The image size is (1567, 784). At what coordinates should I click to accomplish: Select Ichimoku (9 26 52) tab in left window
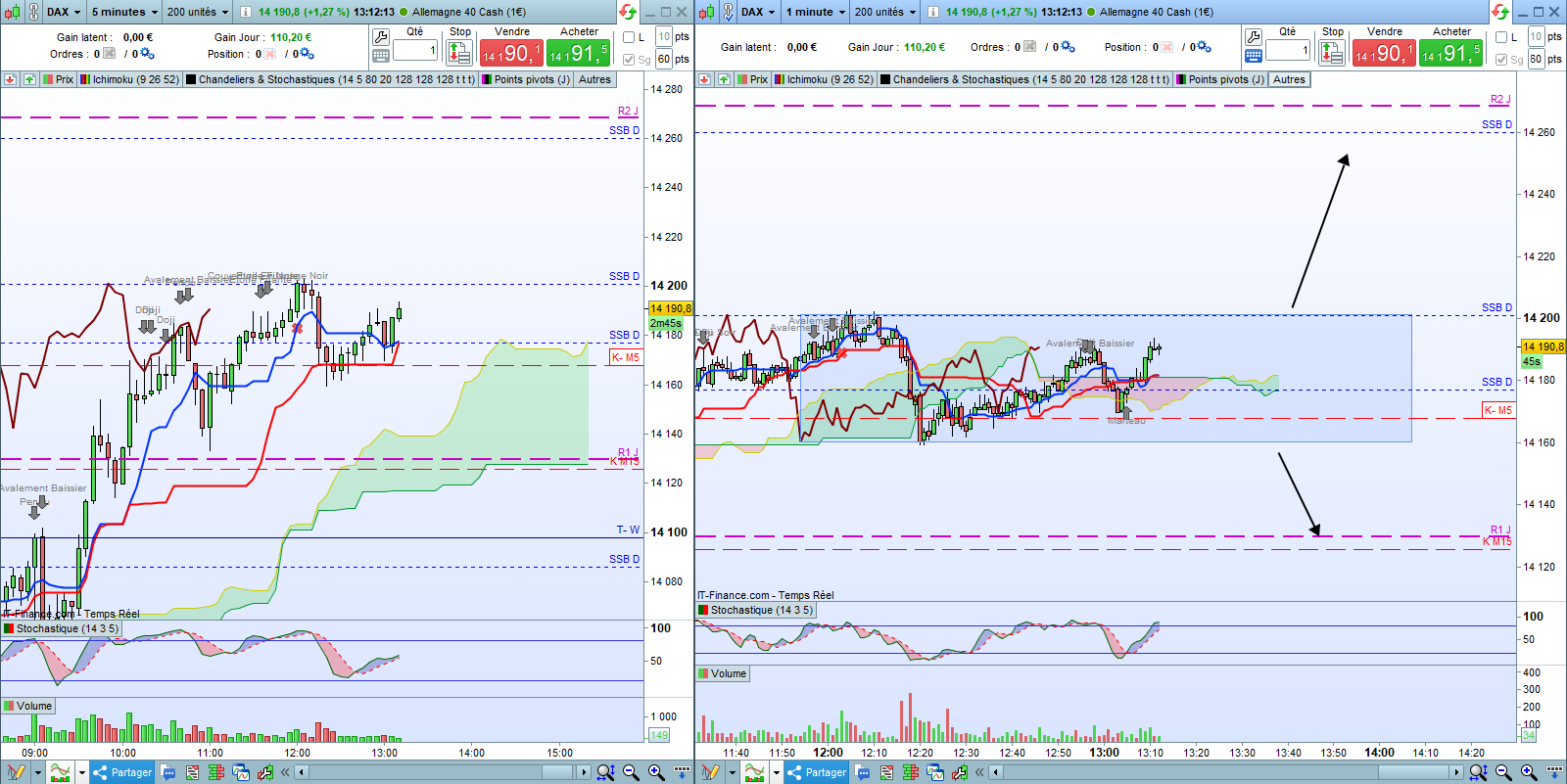130,79
